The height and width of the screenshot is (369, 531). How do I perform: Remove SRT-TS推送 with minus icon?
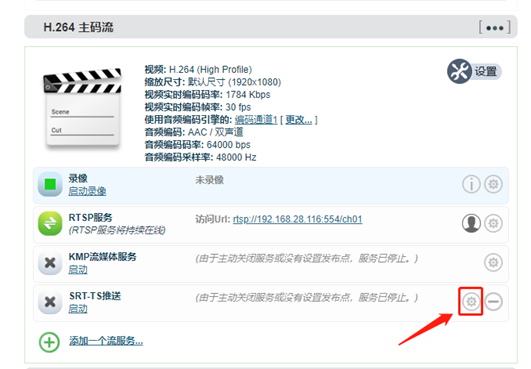[493, 301]
